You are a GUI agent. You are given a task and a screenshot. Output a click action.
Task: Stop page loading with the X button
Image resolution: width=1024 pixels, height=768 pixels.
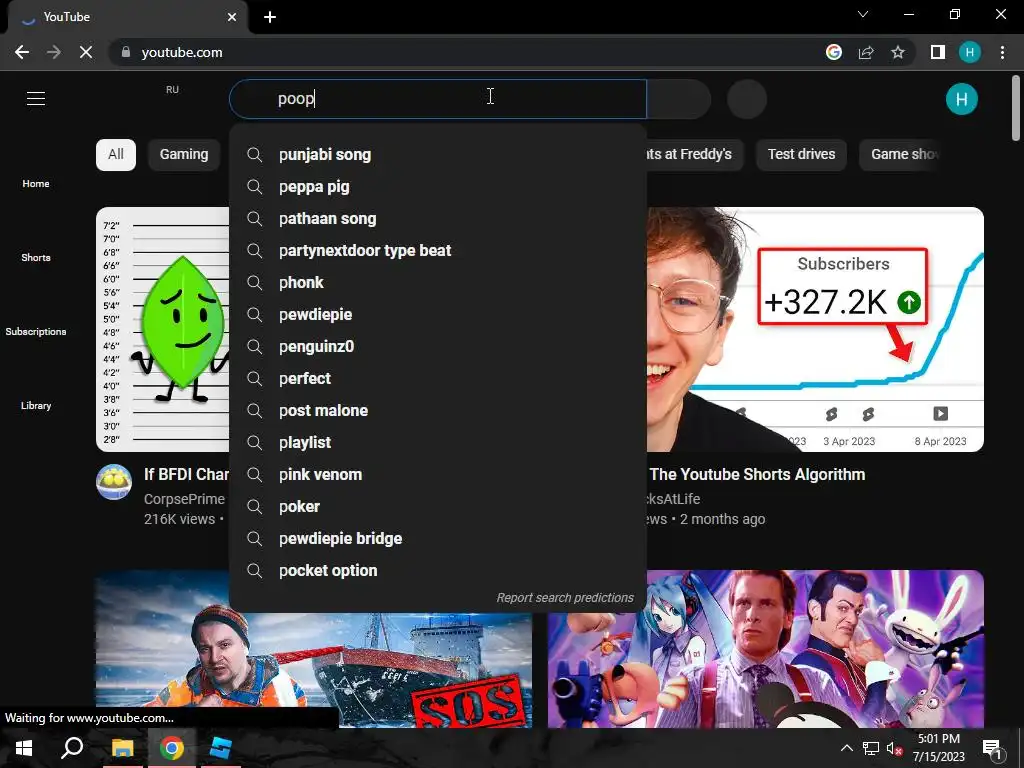[86, 52]
